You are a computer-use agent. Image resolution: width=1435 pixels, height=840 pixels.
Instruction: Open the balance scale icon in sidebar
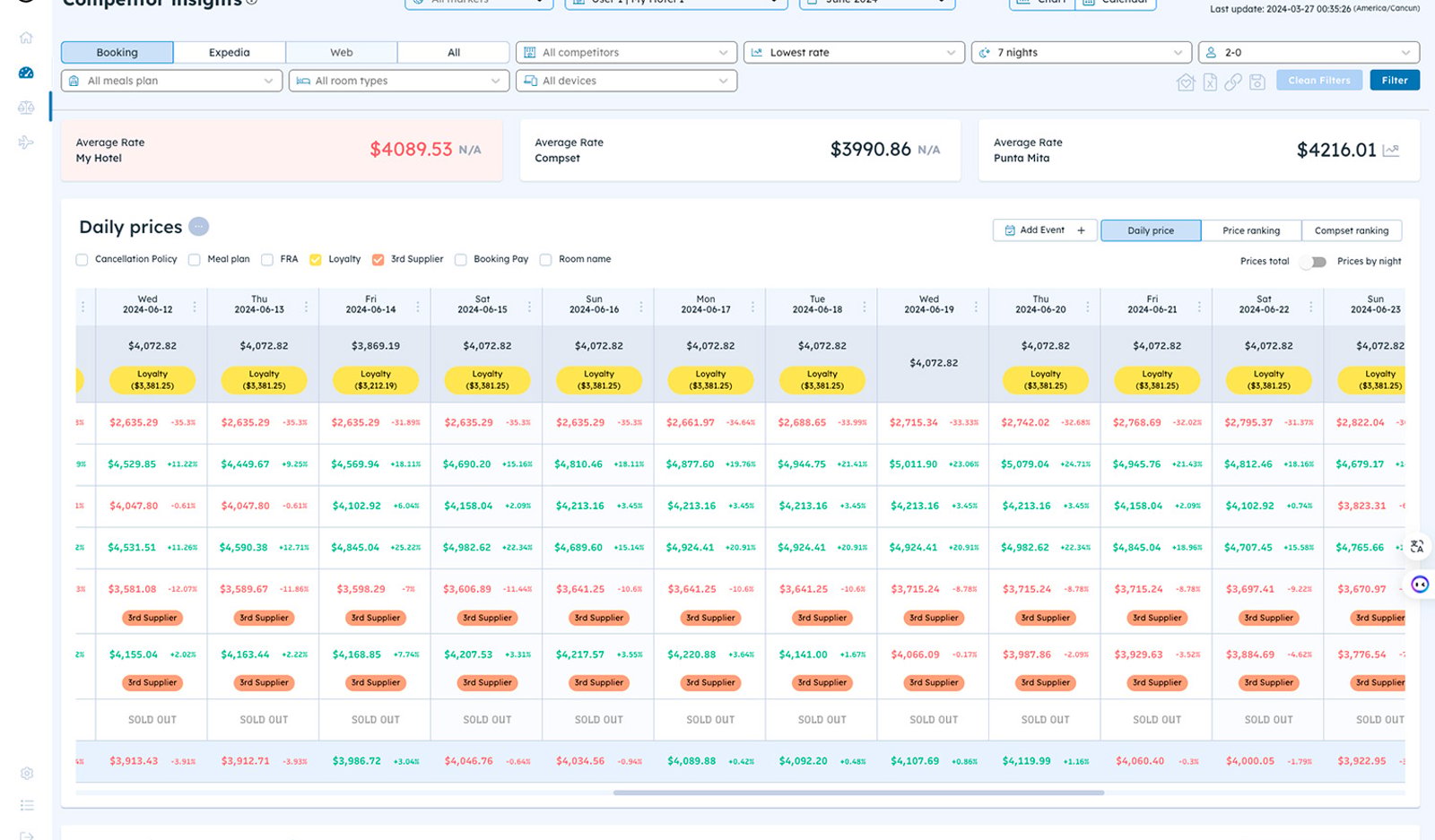tap(26, 108)
